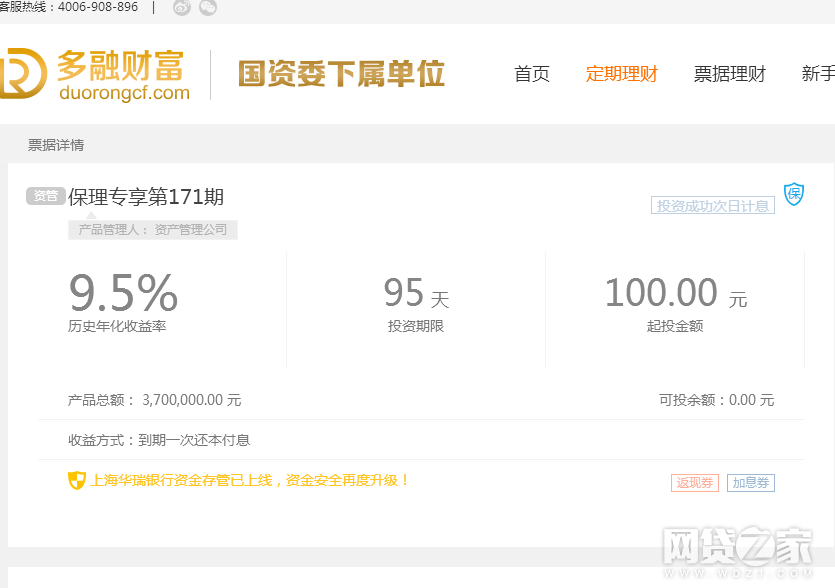Click 票据详情 breadcrumb heading
The height and width of the screenshot is (588, 835).
(x=56, y=145)
